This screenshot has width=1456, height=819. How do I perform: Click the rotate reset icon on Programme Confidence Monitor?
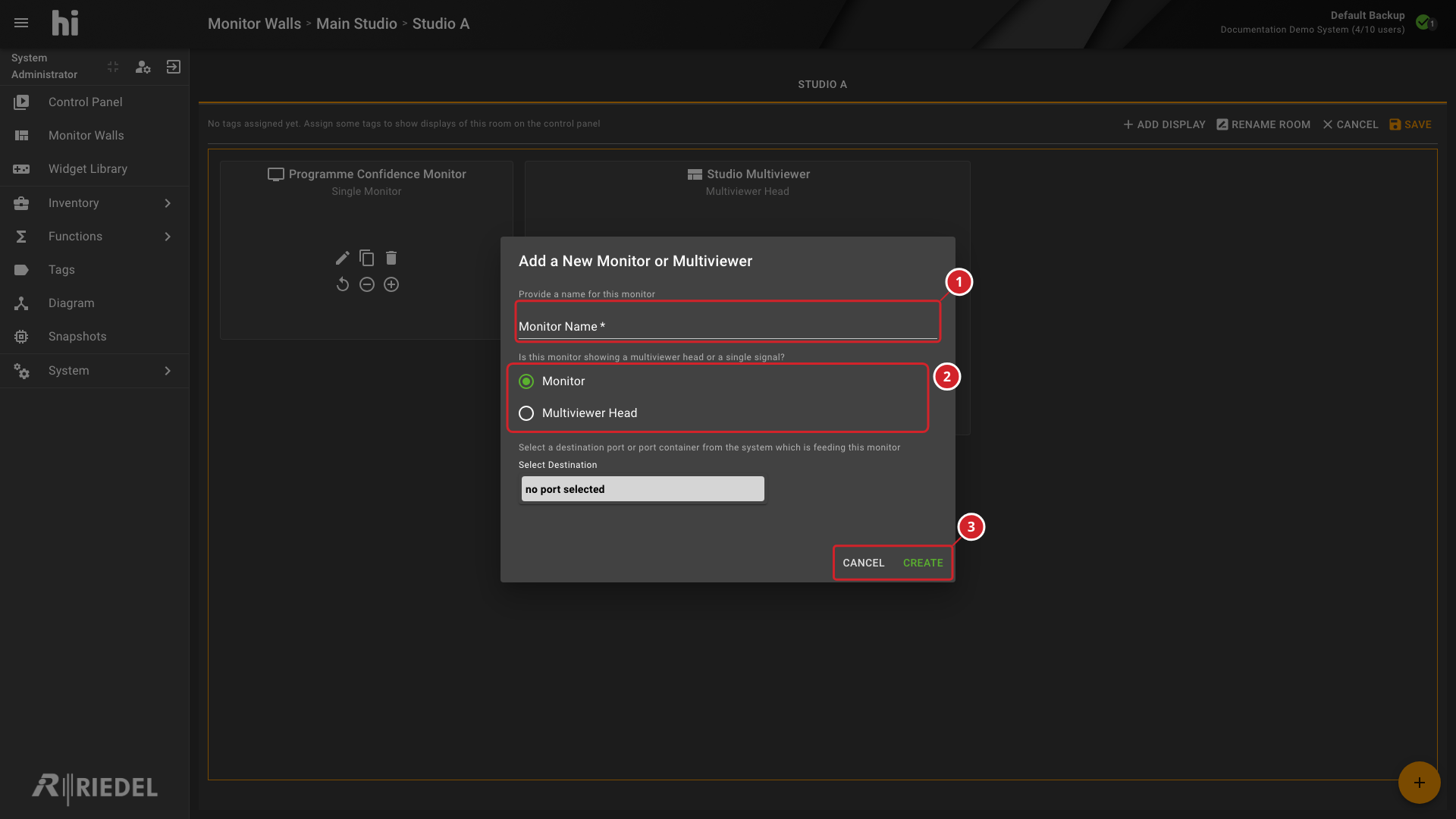click(343, 284)
